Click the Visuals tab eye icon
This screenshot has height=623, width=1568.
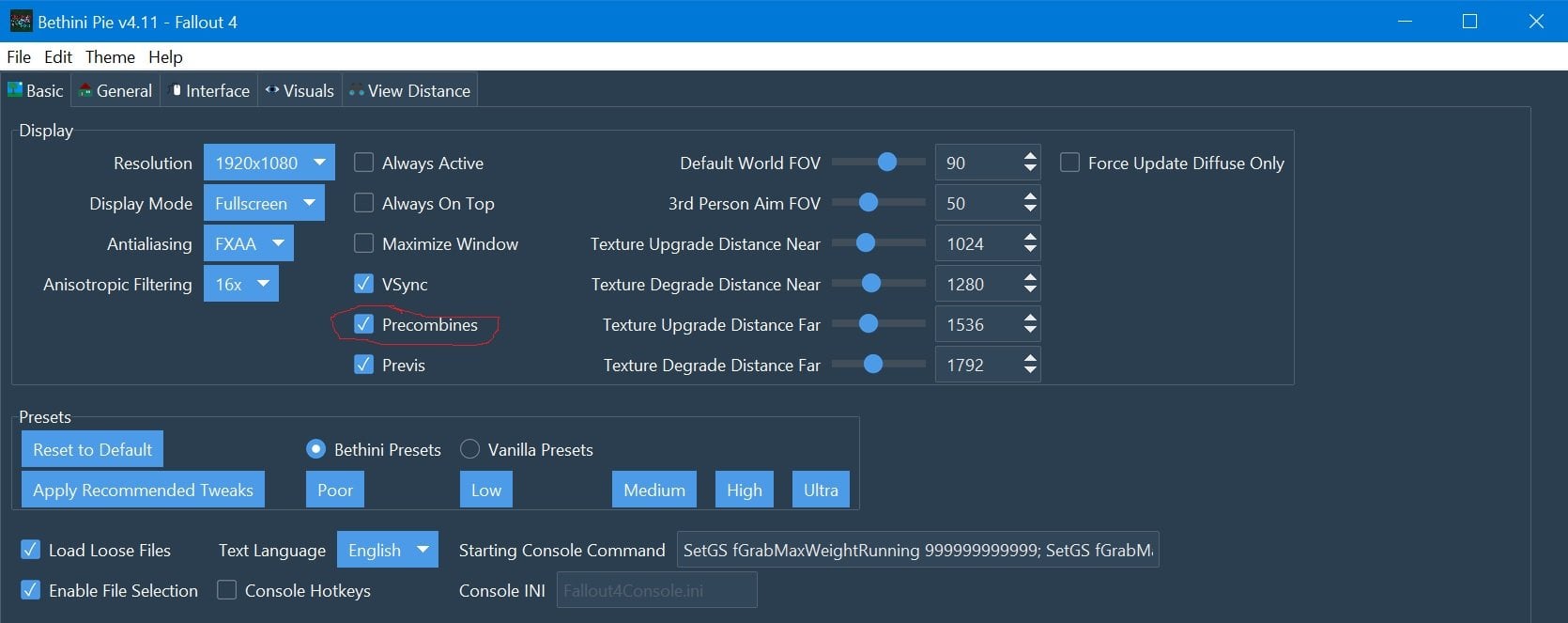click(272, 90)
